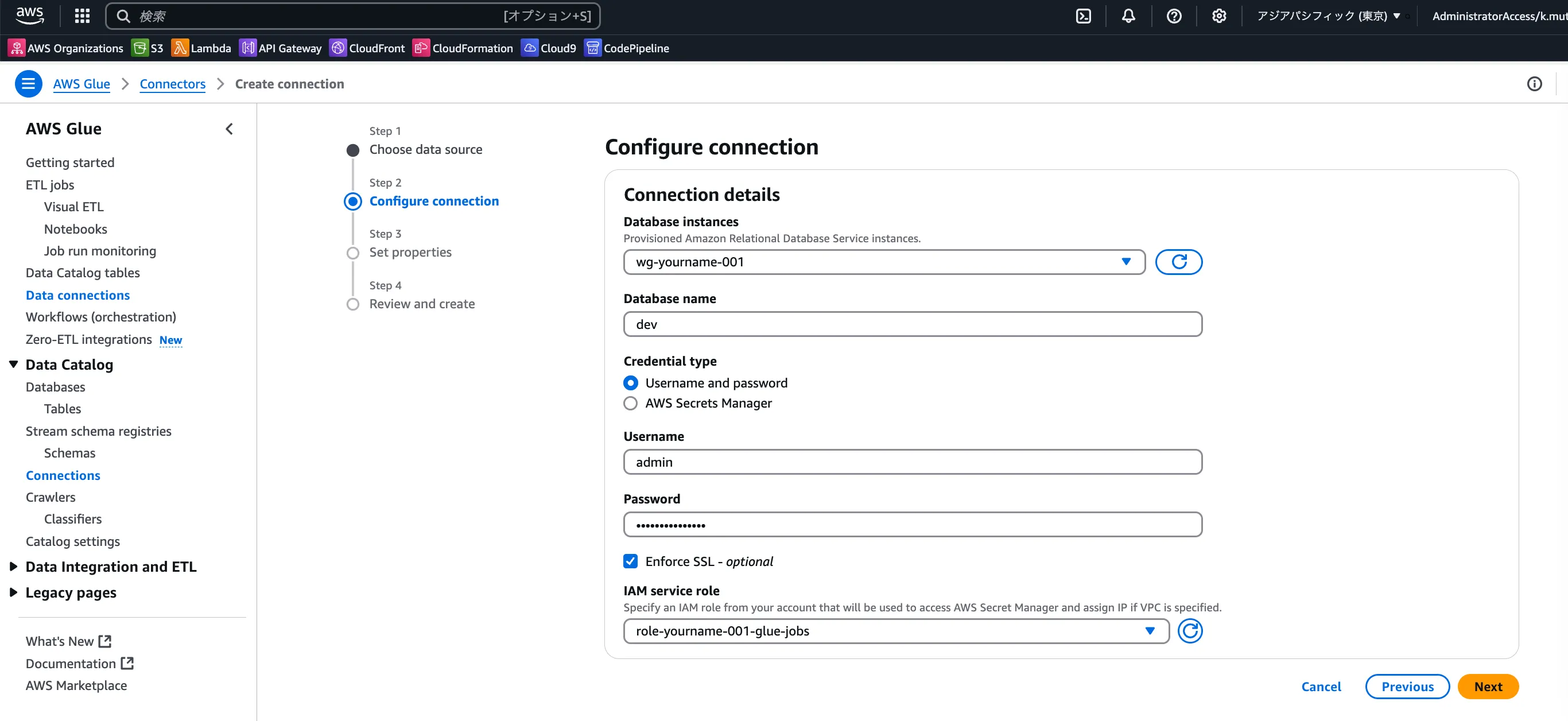Image resolution: width=1568 pixels, height=721 pixels.
Task: Select Username and password credential type
Action: pos(631,383)
